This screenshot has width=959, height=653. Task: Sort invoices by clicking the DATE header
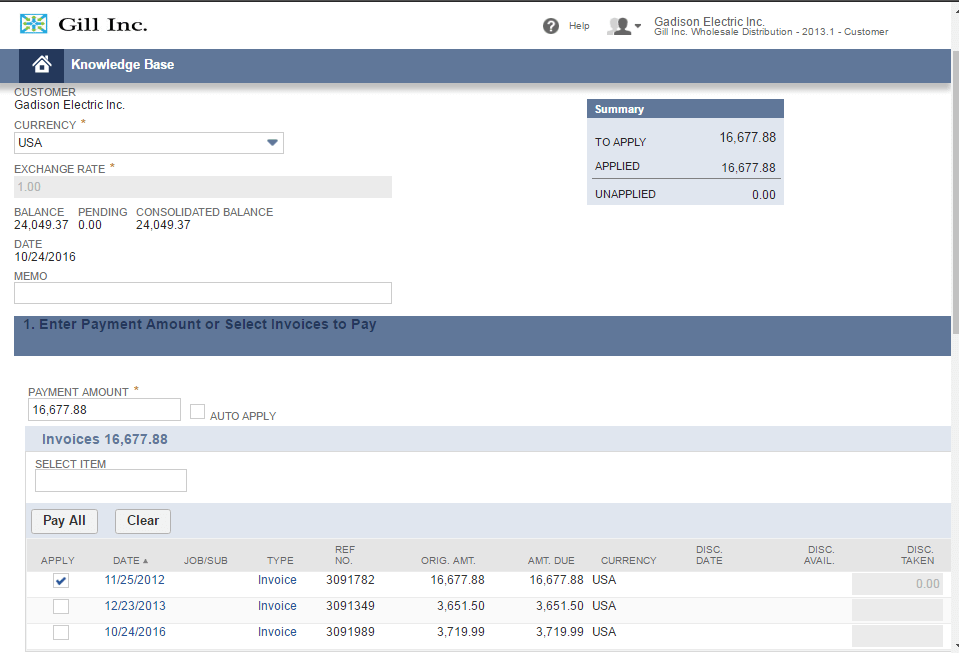click(126, 560)
